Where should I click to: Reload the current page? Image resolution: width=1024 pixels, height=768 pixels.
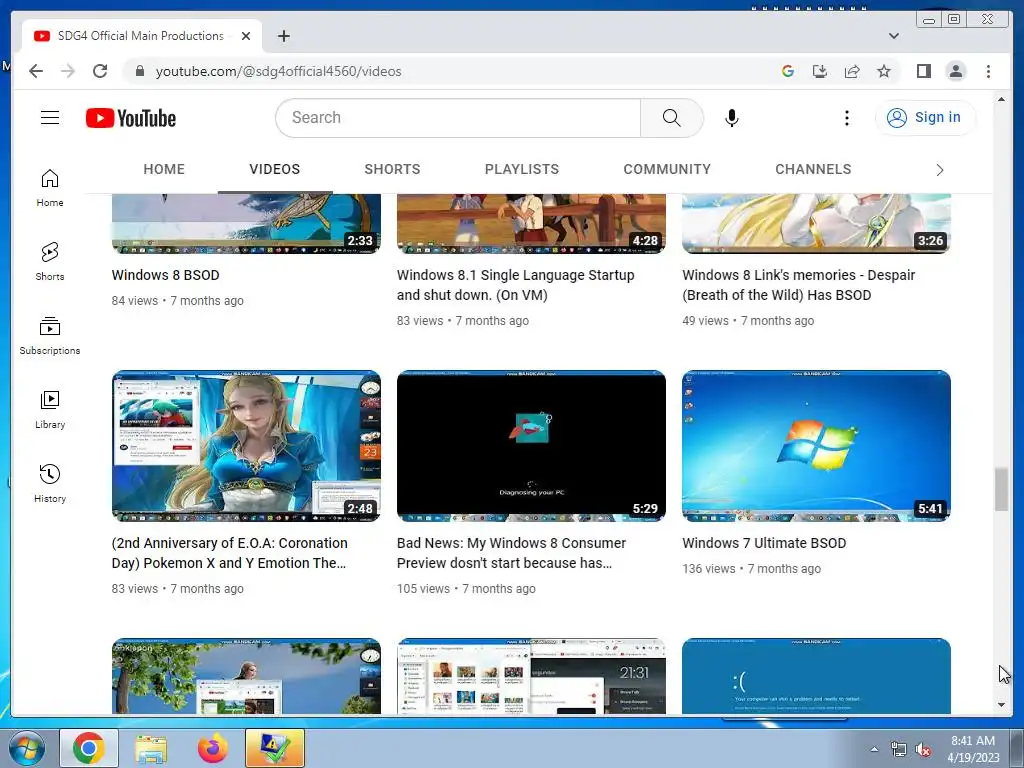[100, 71]
